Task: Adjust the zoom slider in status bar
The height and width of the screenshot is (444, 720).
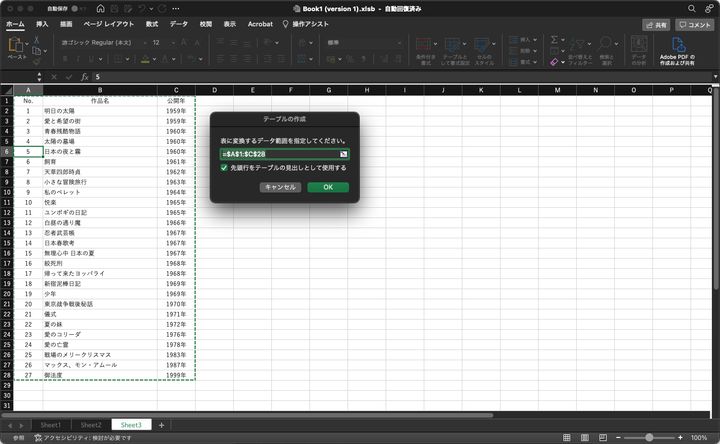Action: [x=651, y=438]
